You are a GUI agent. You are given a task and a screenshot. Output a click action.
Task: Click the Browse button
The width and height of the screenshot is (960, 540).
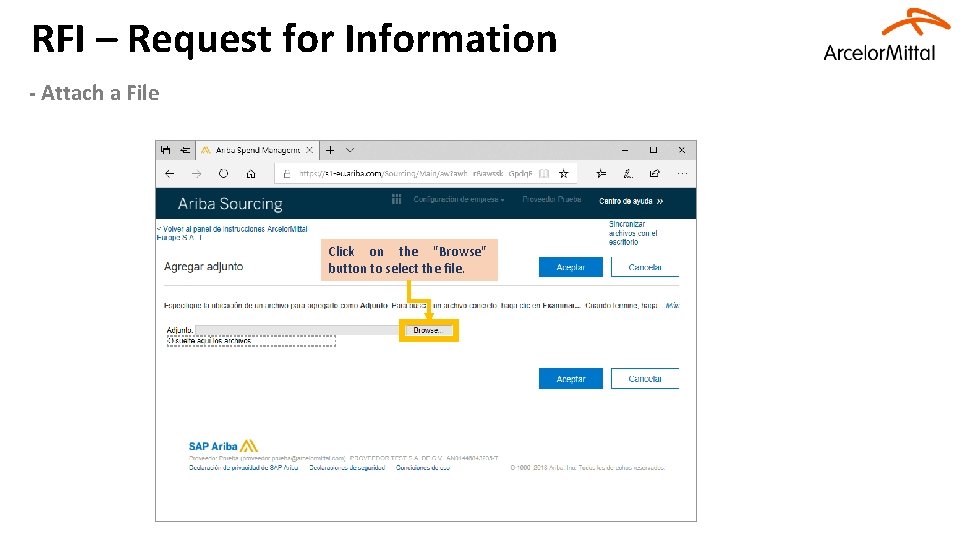tap(429, 331)
